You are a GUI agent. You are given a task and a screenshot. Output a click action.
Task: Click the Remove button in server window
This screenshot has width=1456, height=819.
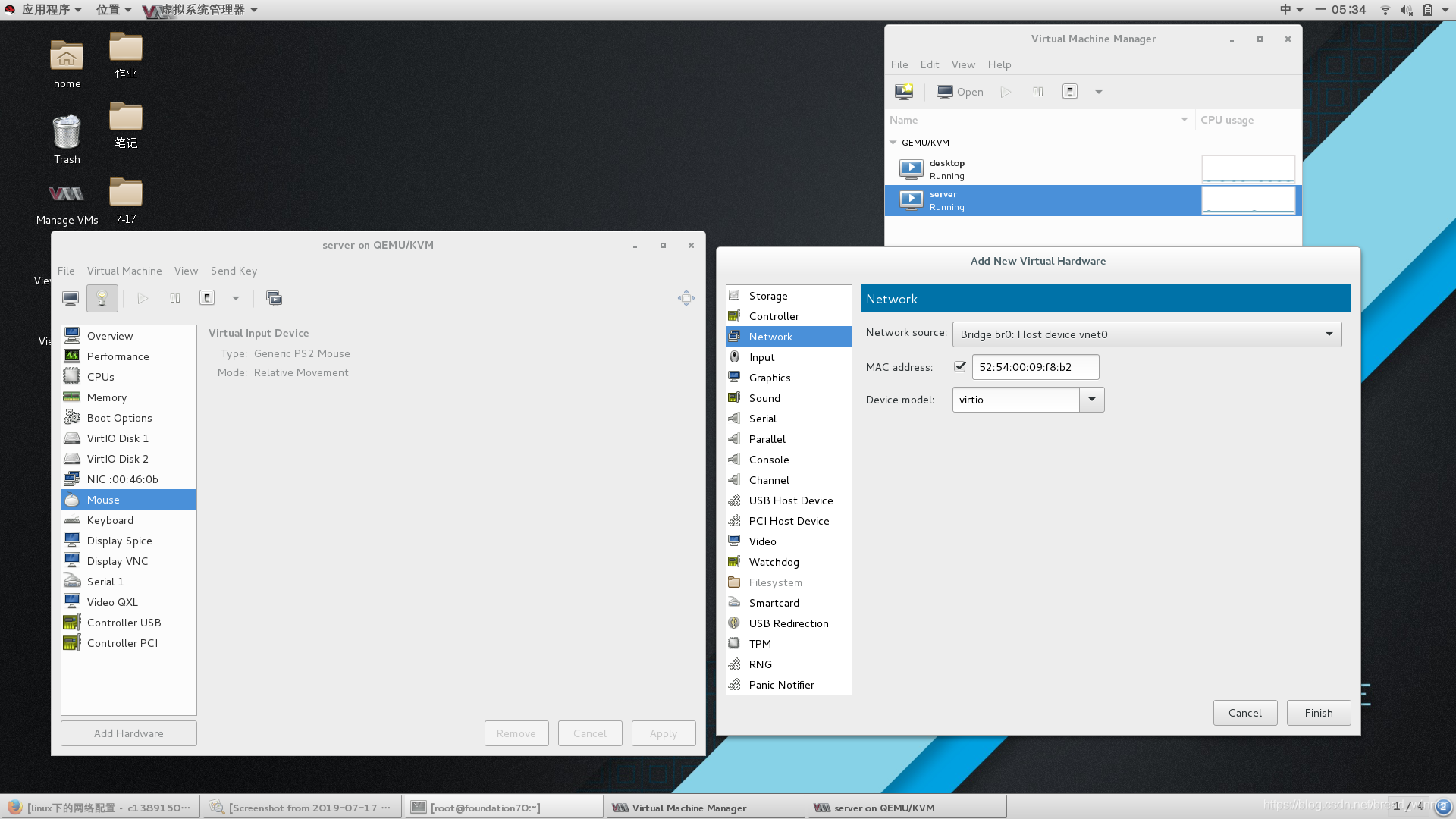tap(516, 733)
